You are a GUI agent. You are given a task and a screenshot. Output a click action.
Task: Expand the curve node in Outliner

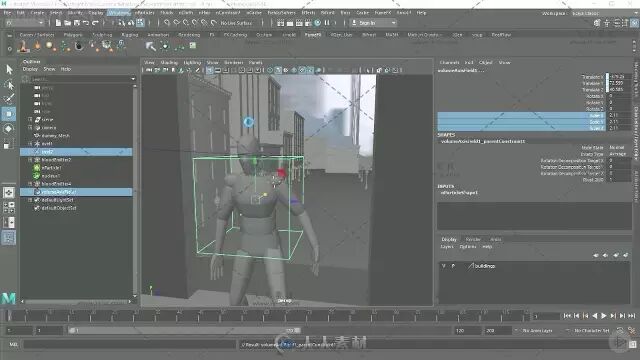tap(30, 120)
